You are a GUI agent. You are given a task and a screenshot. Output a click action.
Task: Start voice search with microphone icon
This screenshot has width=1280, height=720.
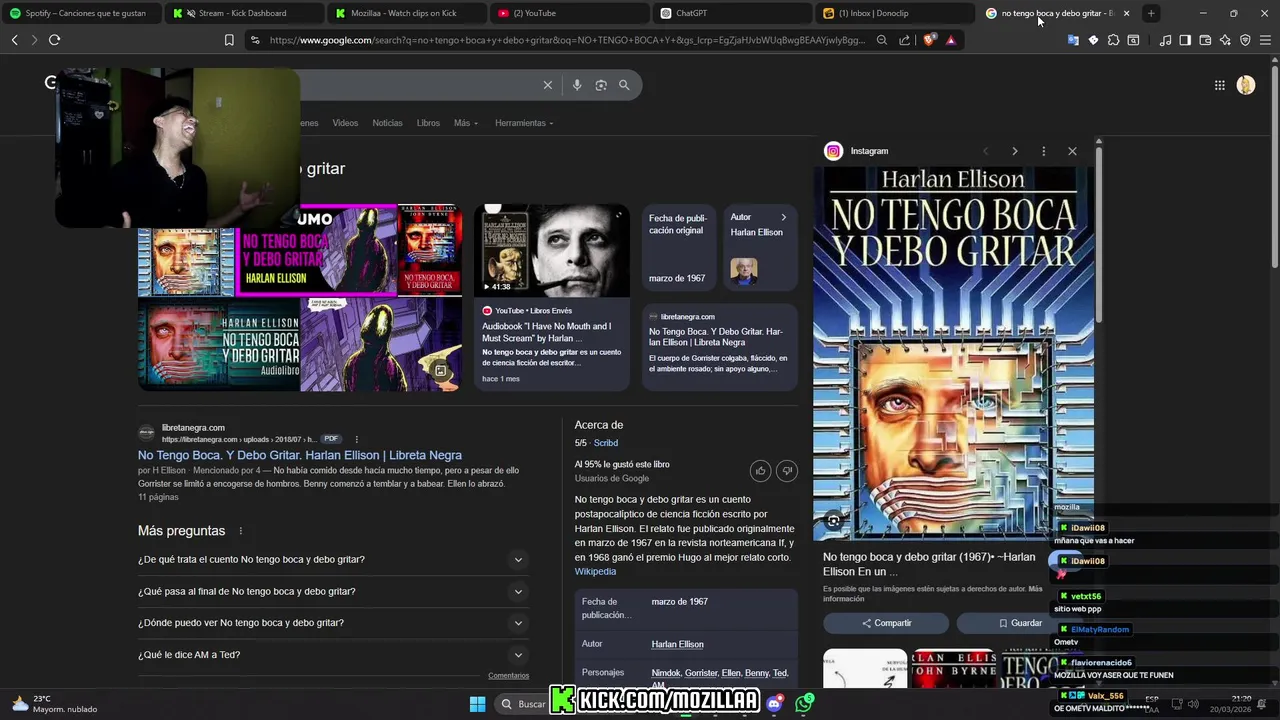[x=577, y=85]
